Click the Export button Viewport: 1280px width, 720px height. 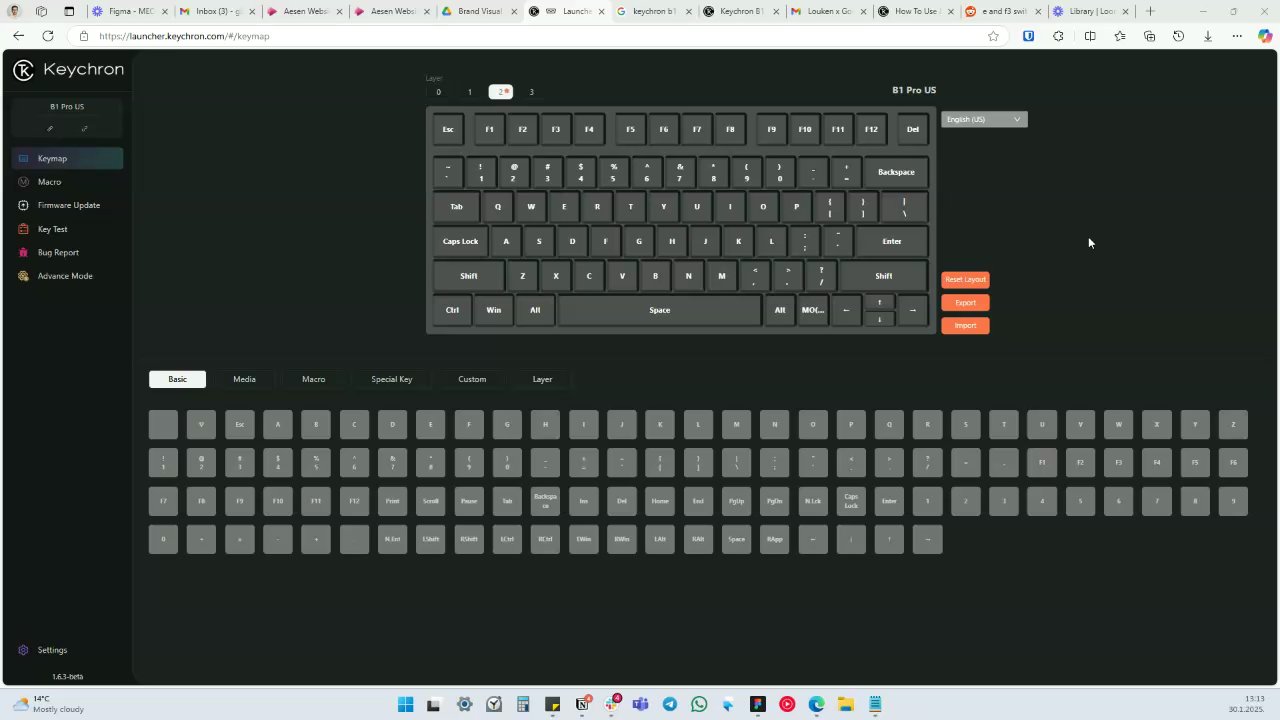965,302
